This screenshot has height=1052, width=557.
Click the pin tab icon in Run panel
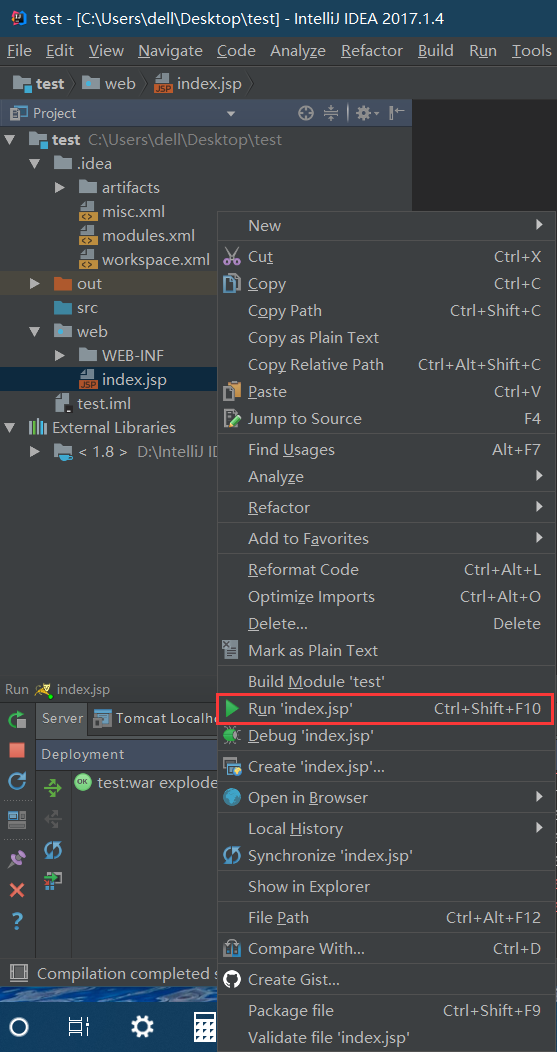point(17,859)
